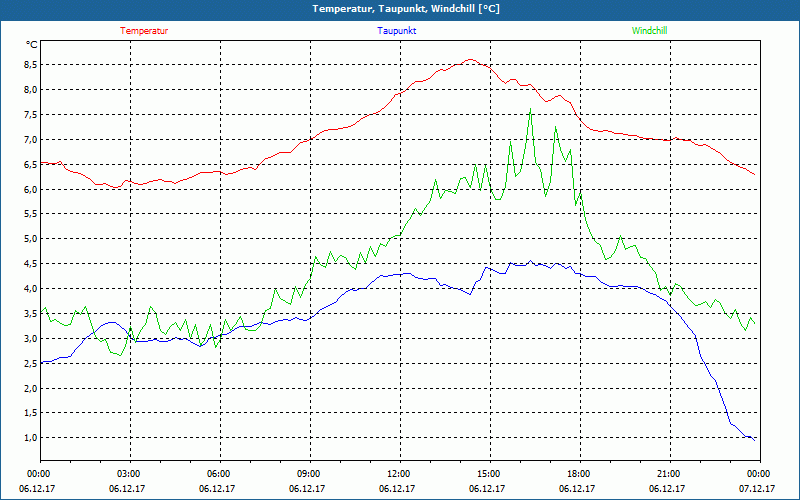Click the °C unit label on y-axis
800x500 pixels.
coord(32,44)
